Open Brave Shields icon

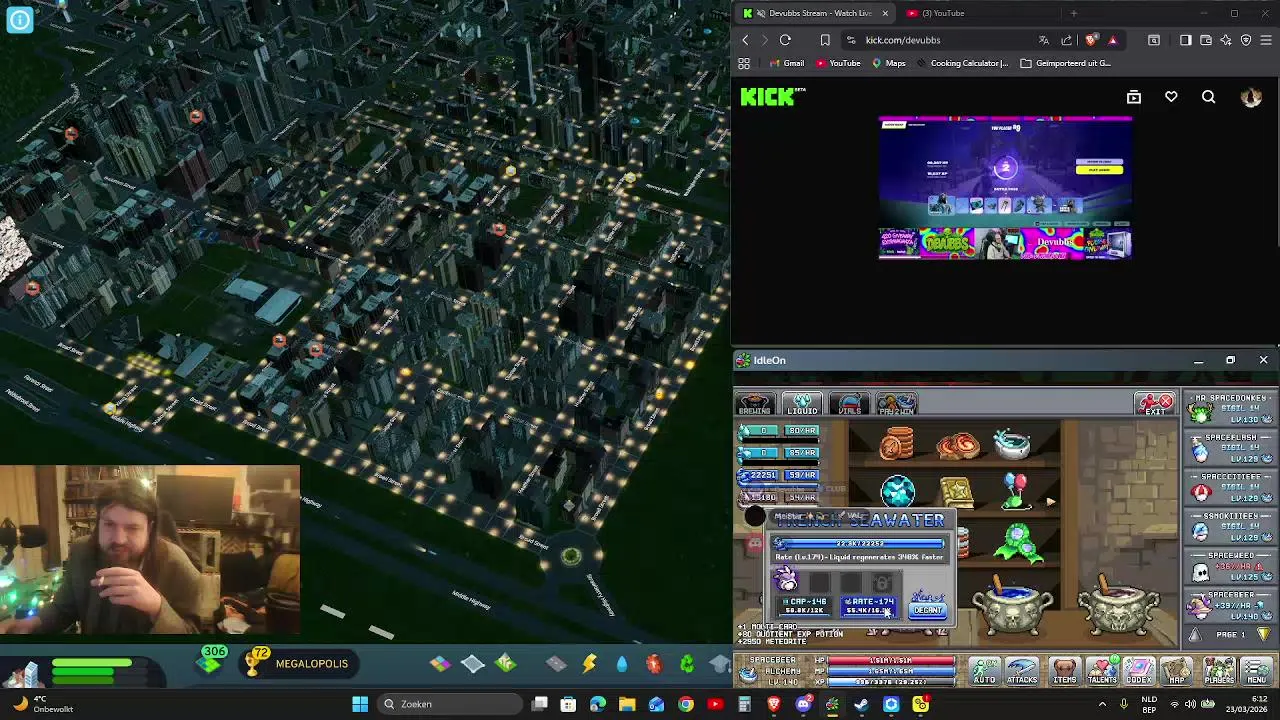tap(1091, 40)
